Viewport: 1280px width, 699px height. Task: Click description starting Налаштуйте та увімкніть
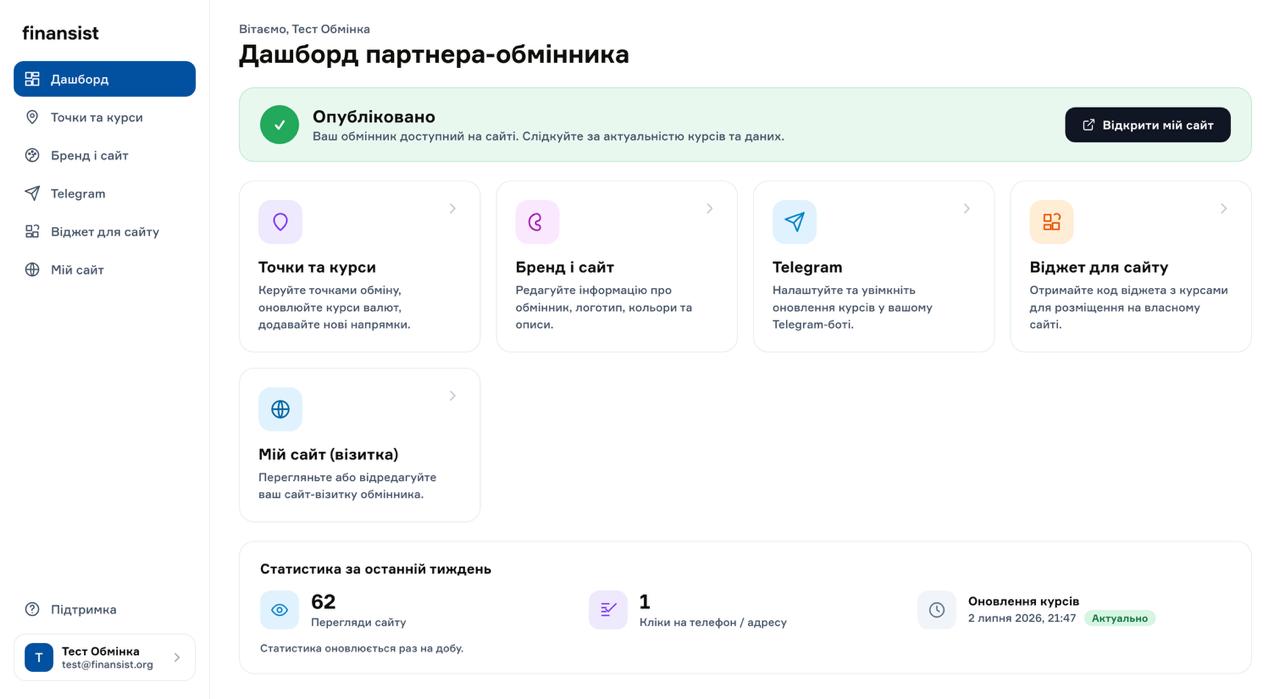(x=852, y=307)
